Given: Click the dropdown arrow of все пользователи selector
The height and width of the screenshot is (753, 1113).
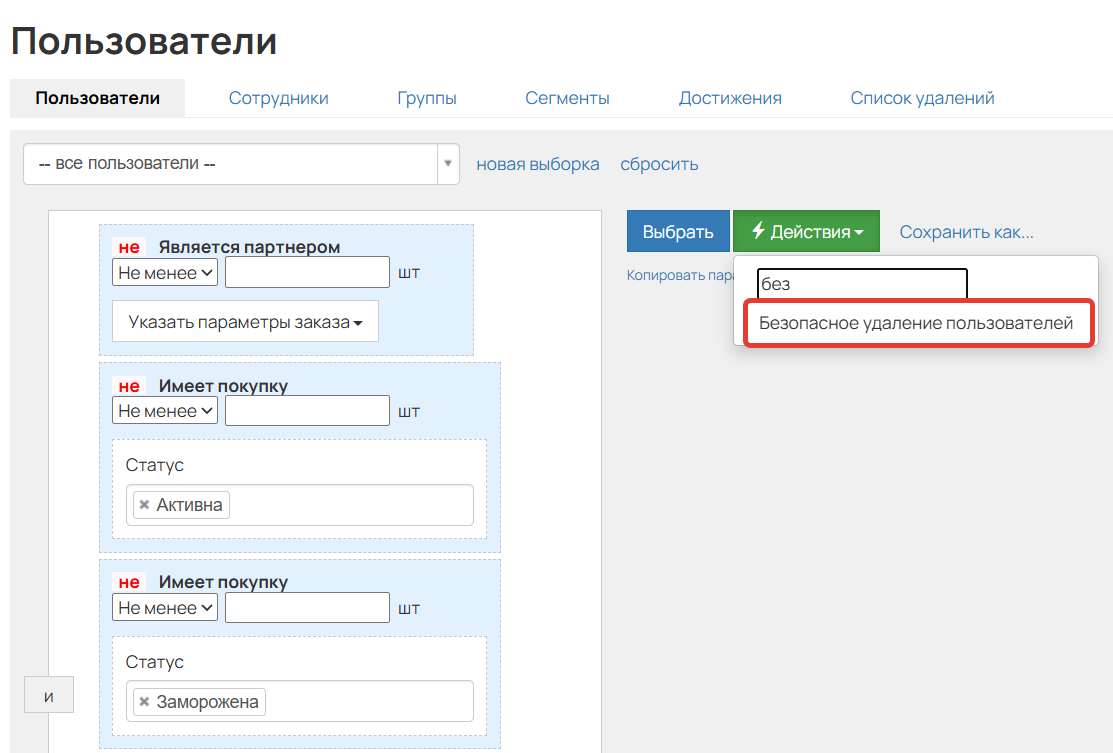Looking at the screenshot, I should 447,163.
